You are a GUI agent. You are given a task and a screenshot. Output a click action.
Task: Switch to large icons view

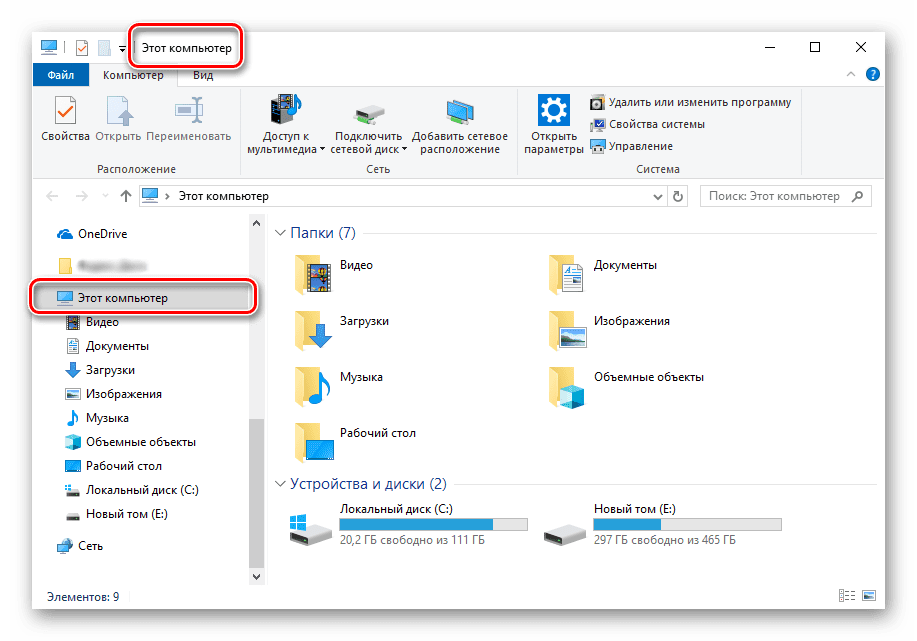click(x=869, y=595)
